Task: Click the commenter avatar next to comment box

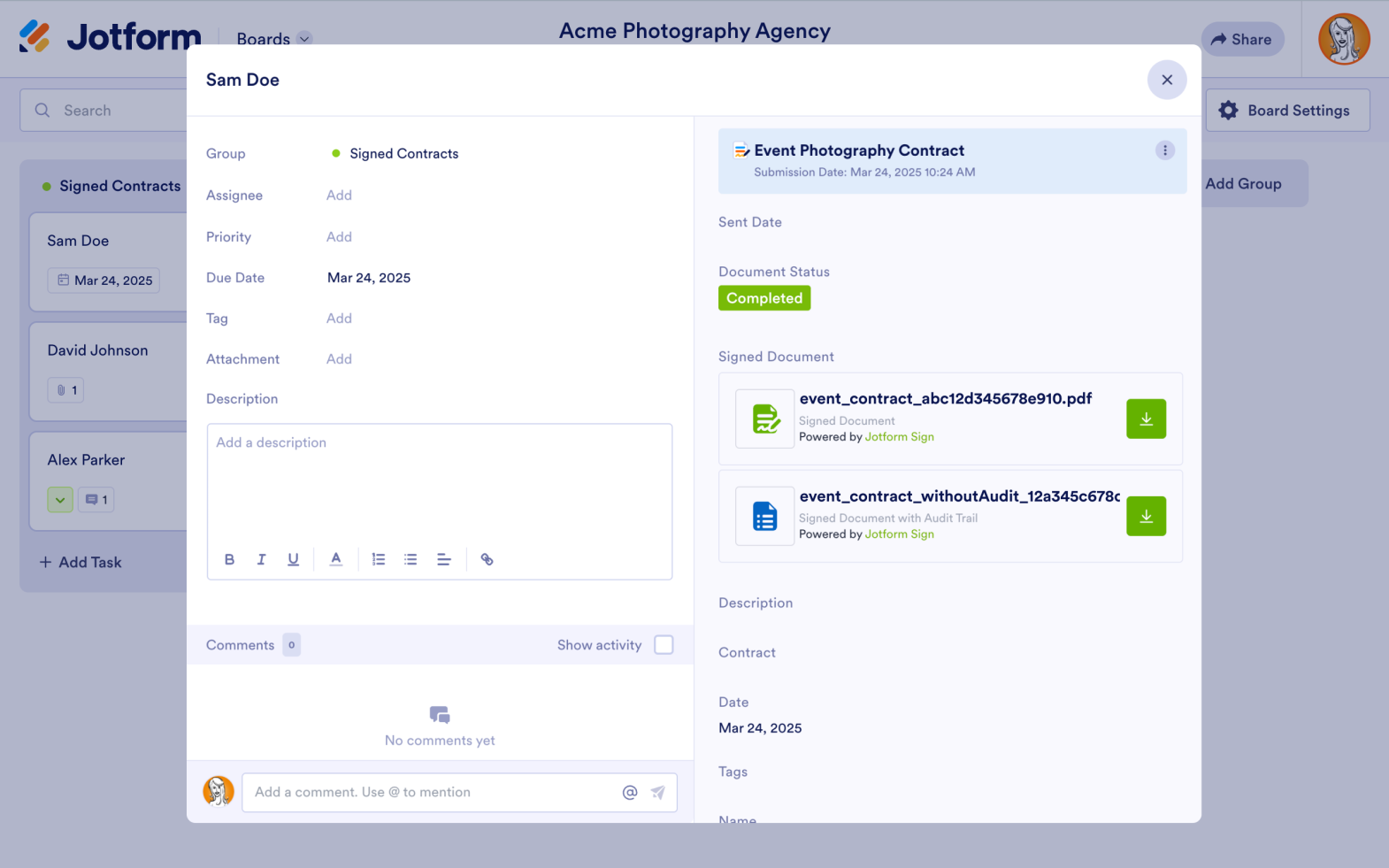Action: pyautogui.click(x=219, y=791)
